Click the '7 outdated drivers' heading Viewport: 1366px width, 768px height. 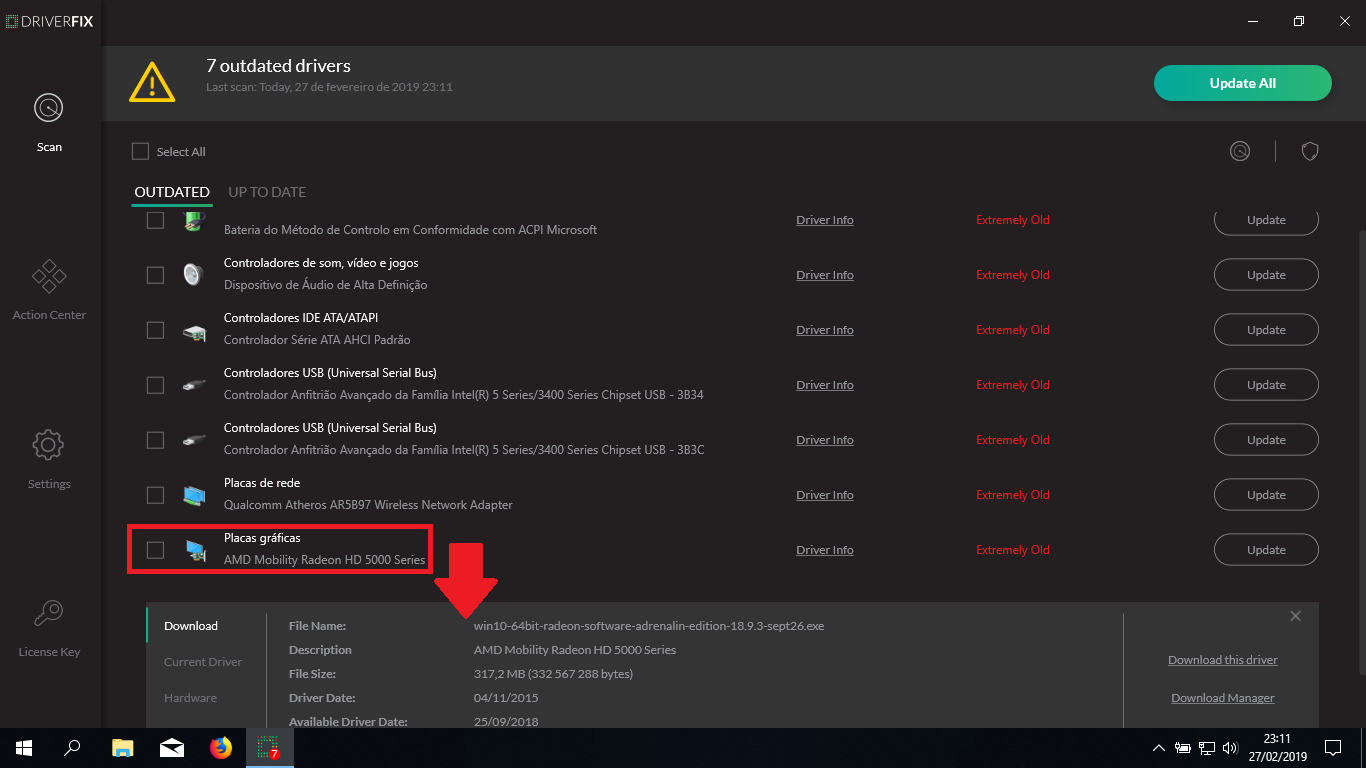[278, 66]
